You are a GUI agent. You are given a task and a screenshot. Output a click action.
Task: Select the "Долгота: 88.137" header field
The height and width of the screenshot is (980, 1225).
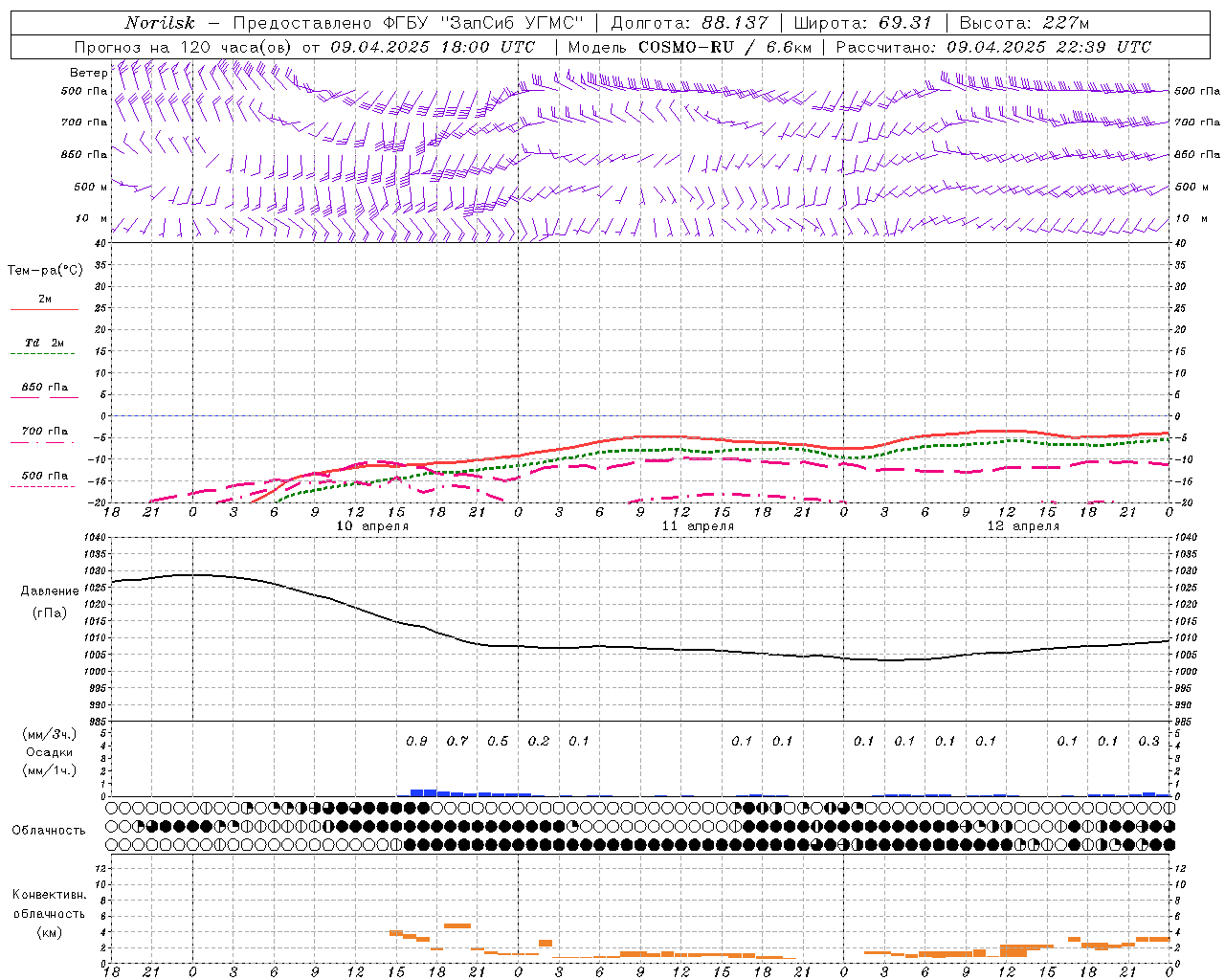click(689, 23)
